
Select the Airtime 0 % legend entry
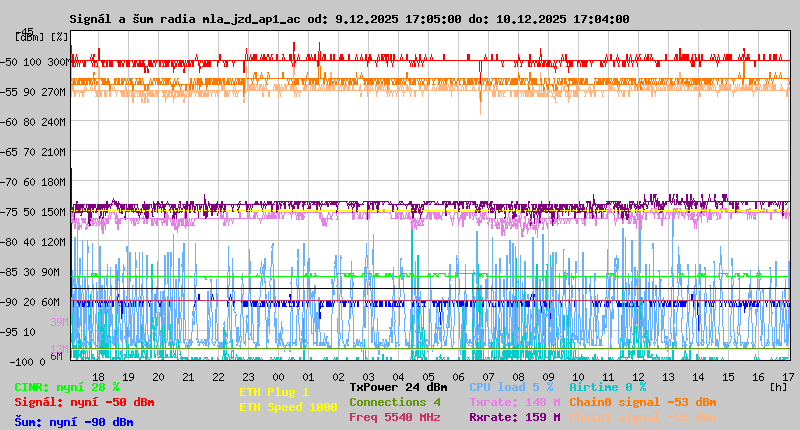pyautogui.click(x=607, y=387)
